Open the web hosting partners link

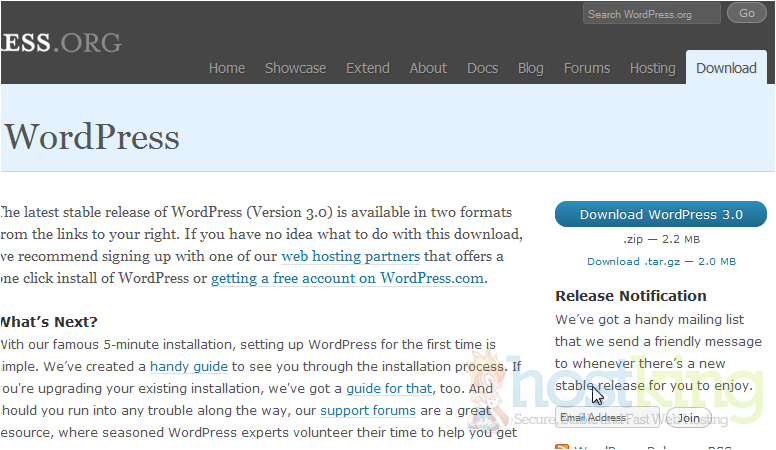pyautogui.click(x=350, y=256)
